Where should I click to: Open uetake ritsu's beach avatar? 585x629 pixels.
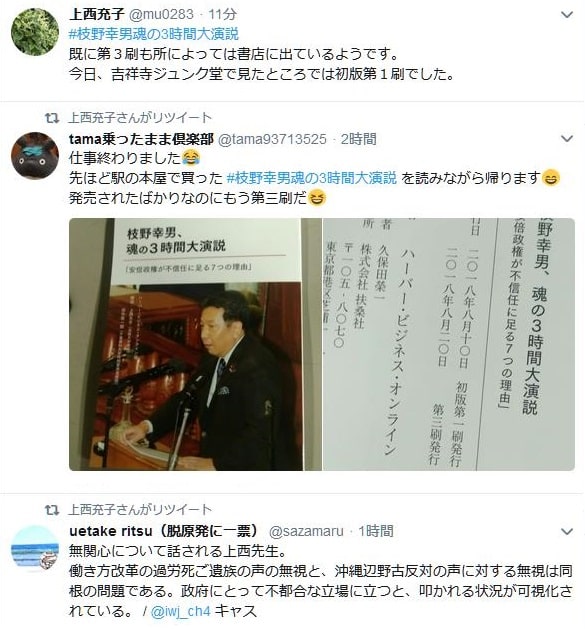click(35, 548)
